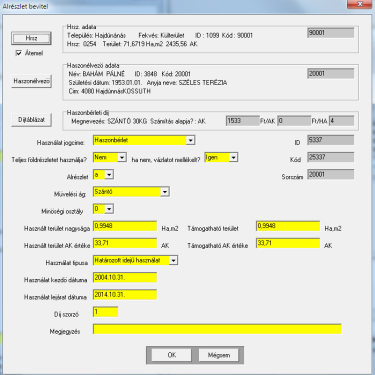The height and width of the screenshot is (375, 375).
Task: Click the text 'Megnevezés: SZÁNTÓ 30KG'
Action: pos(109,121)
